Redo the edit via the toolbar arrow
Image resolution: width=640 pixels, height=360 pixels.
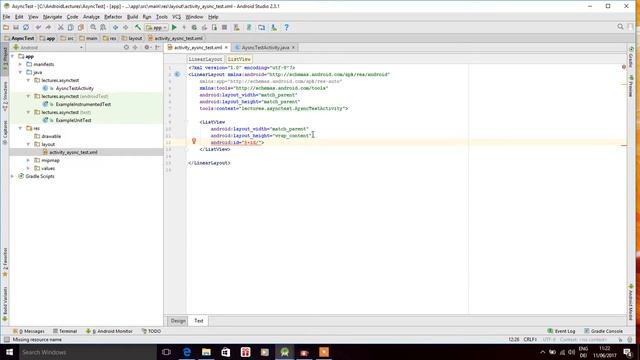coord(48,27)
